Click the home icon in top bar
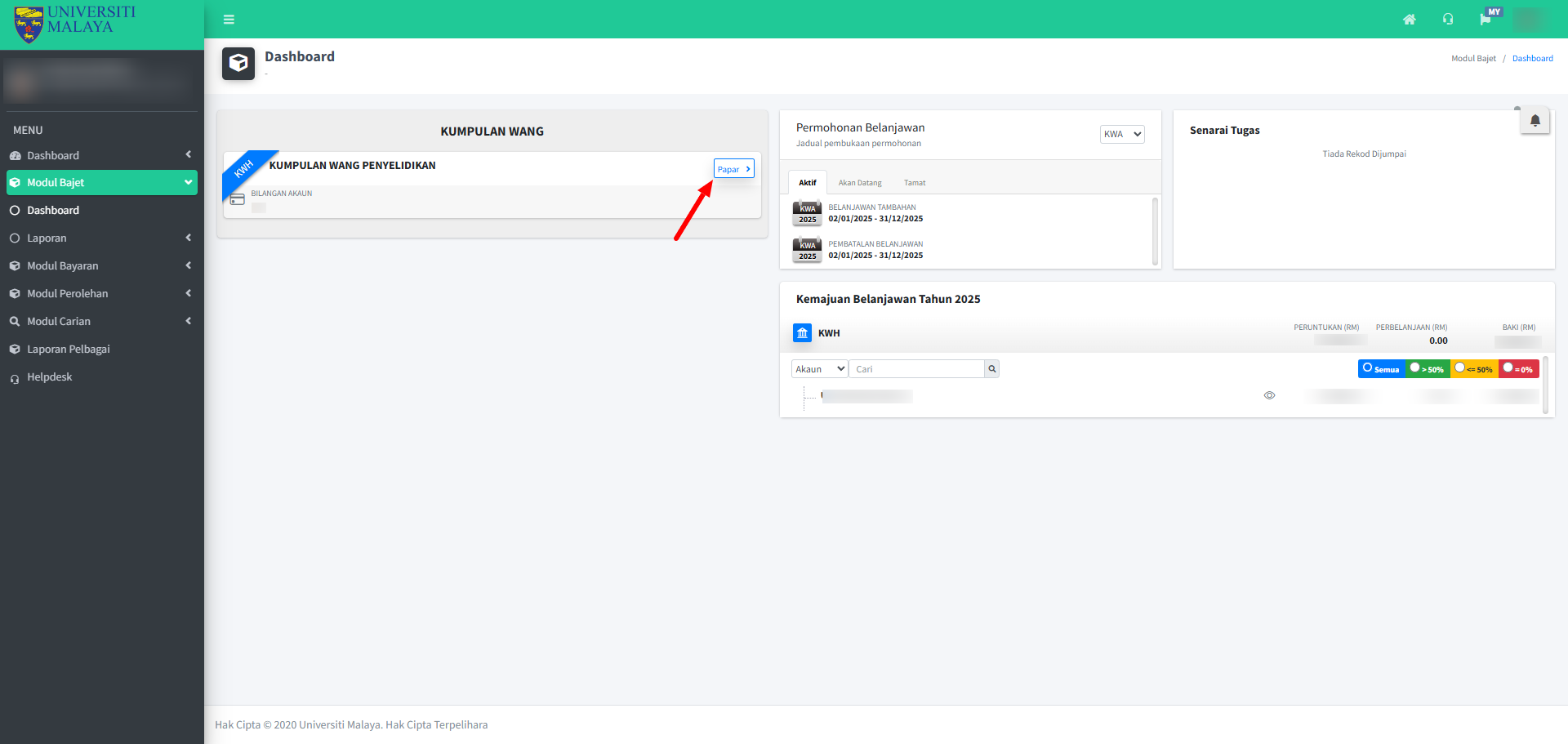The width and height of the screenshot is (1568, 744). pyautogui.click(x=1409, y=20)
